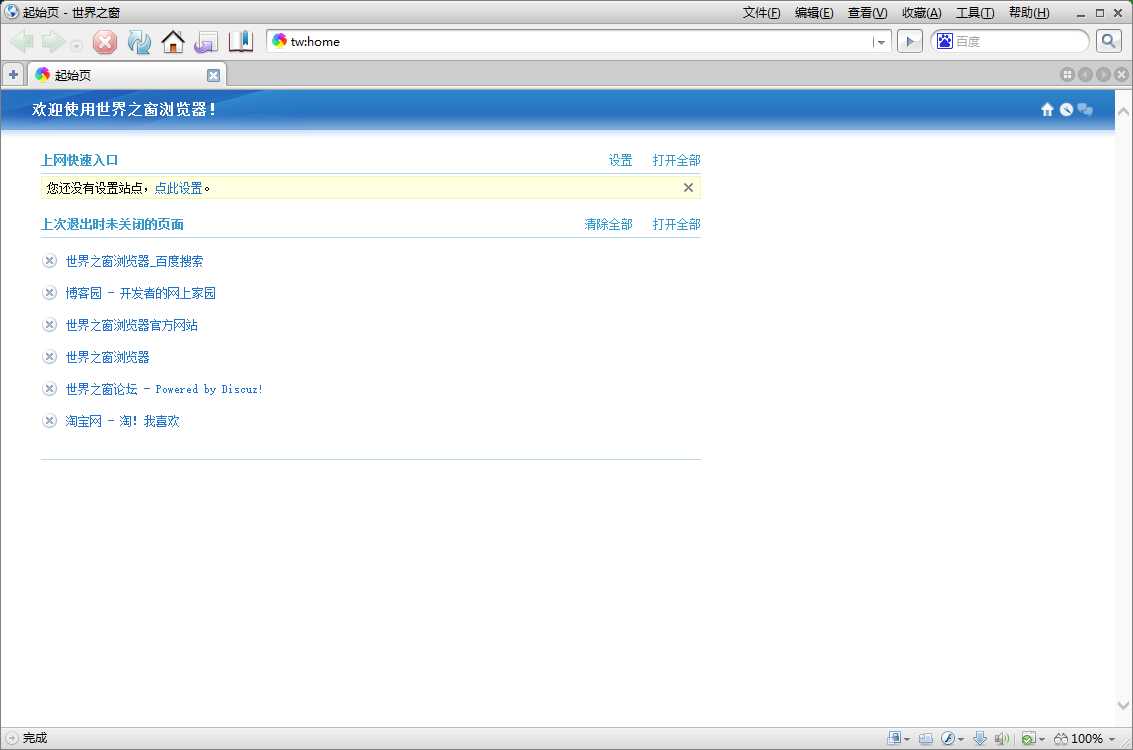The image size is (1133, 750).
Task: Open 世界之窗论坛 - Powered by Discuz! link
Action: [x=164, y=389]
